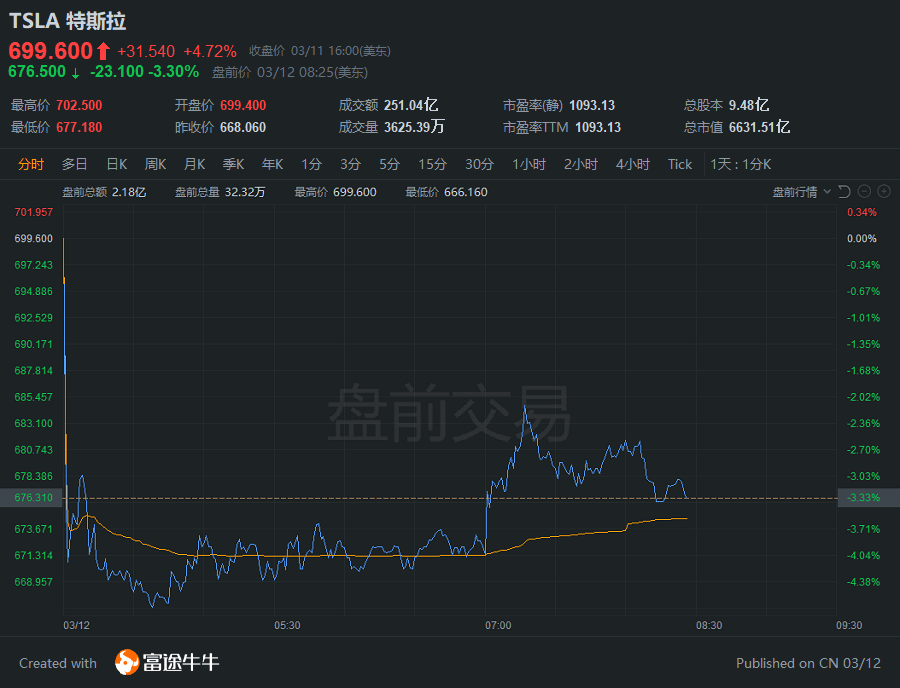The image size is (900, 688).
Task: Click the 07:00 time axis marker
Action: pyautogui.click(x=498, y=625)
